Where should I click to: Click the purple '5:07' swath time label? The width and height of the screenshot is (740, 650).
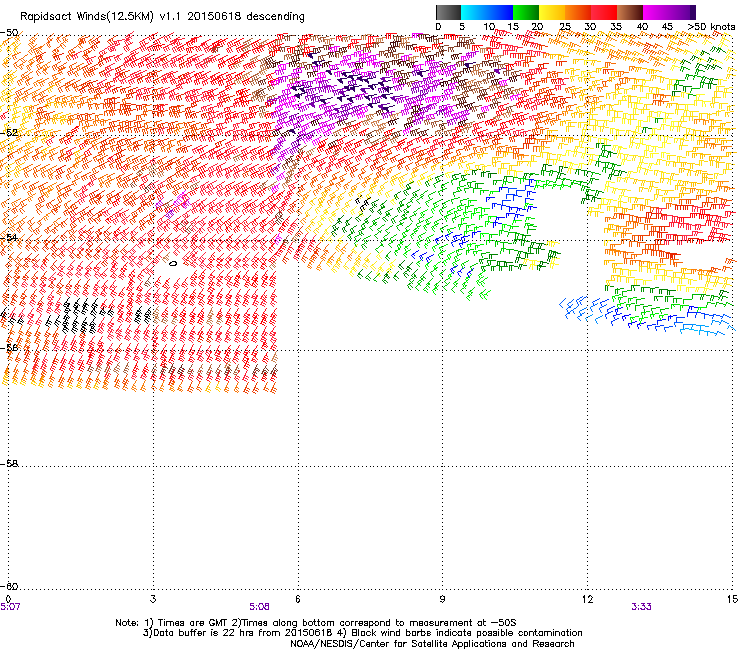10,607
